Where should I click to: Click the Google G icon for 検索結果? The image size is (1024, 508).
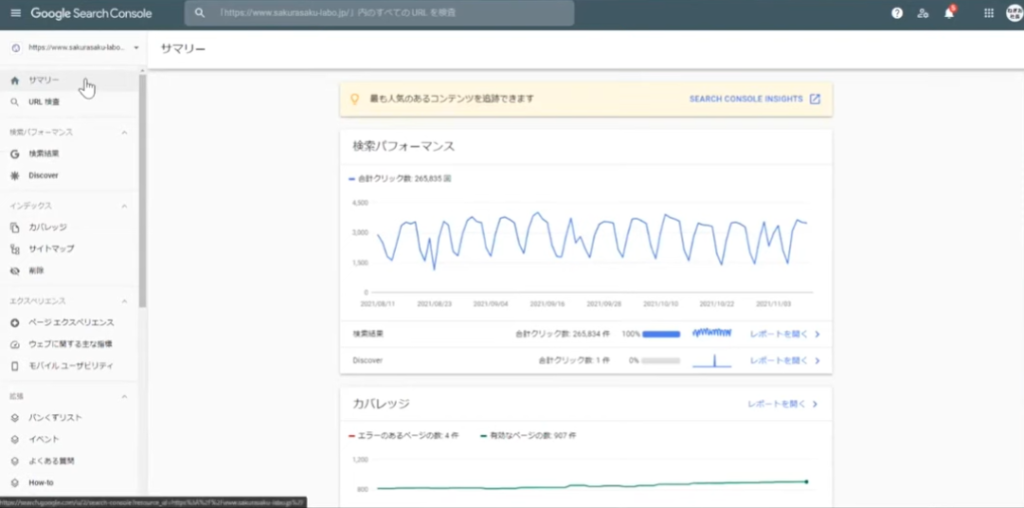coord(15,154)
